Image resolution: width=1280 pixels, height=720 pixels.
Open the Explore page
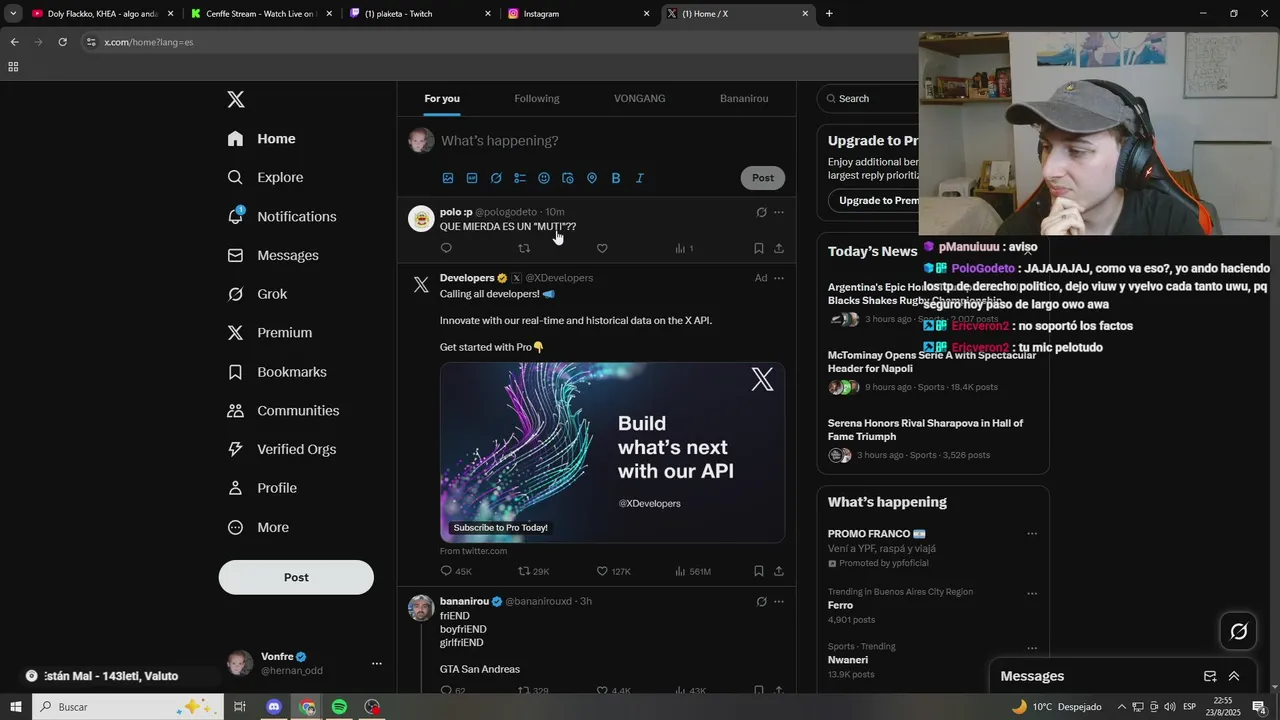click(266, 177)
